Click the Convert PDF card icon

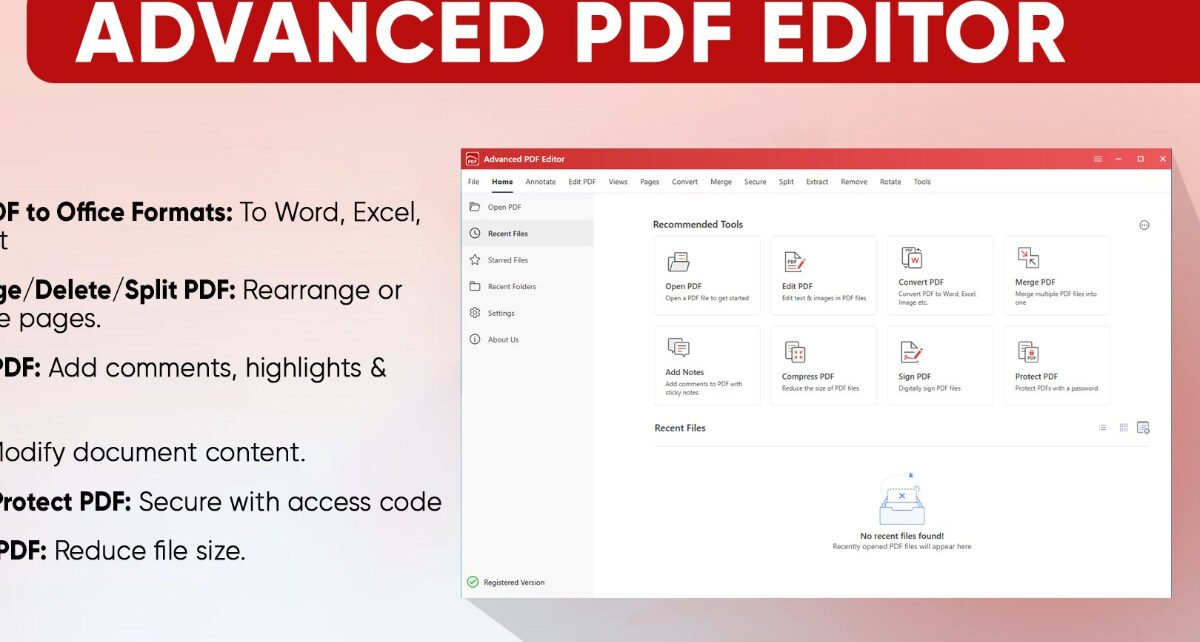(911, 258)
